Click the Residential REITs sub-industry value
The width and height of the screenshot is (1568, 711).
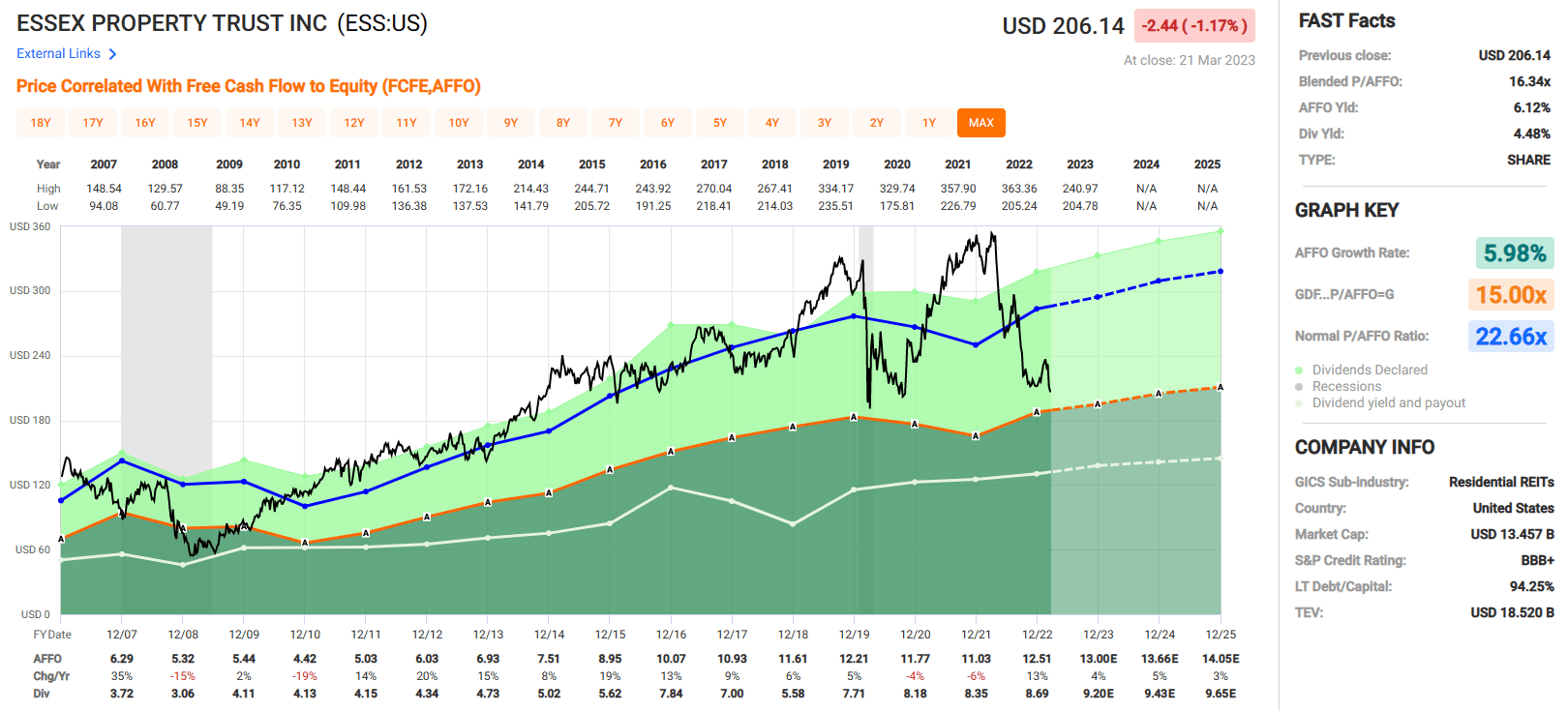click(1501, 482)
